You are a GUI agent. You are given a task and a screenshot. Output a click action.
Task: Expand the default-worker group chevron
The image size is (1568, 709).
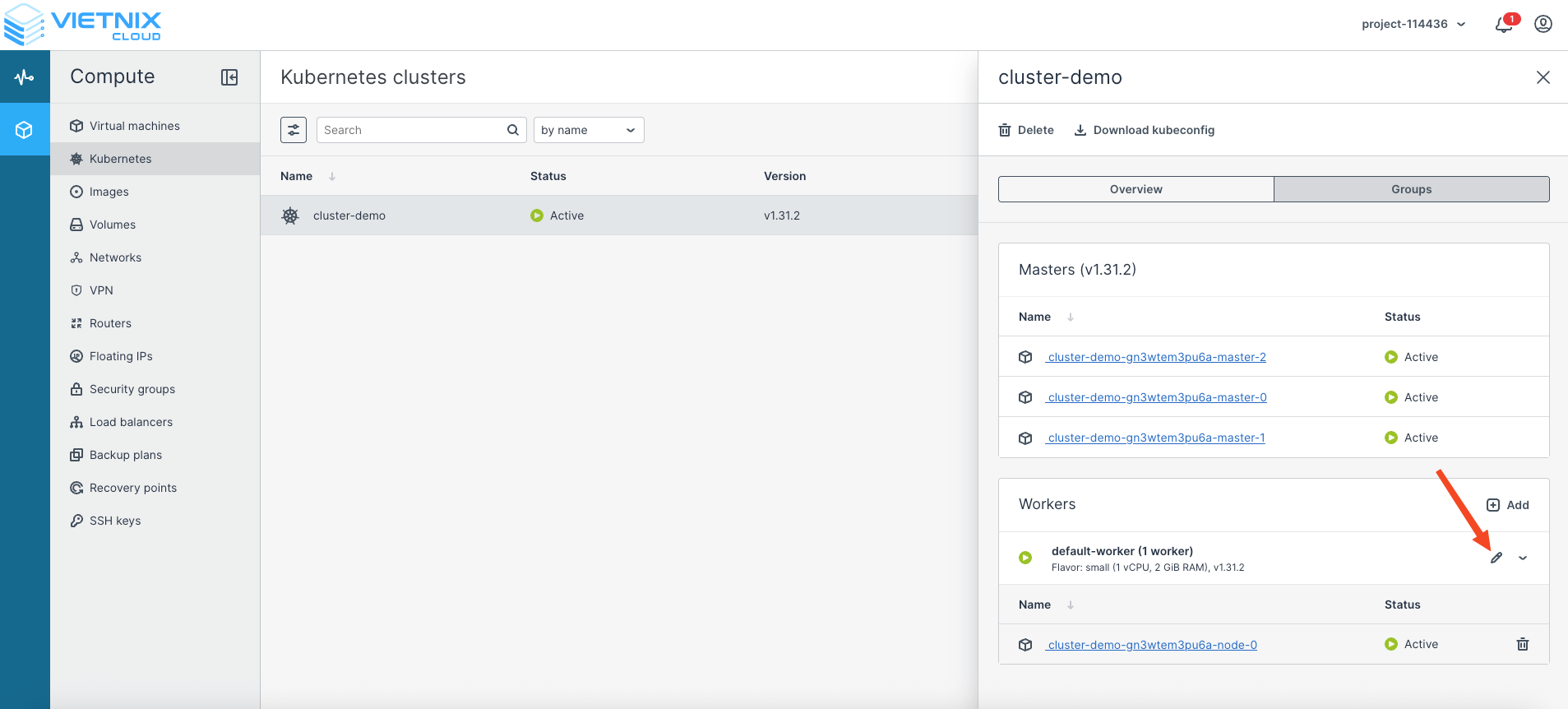[x=1523, y=558]
